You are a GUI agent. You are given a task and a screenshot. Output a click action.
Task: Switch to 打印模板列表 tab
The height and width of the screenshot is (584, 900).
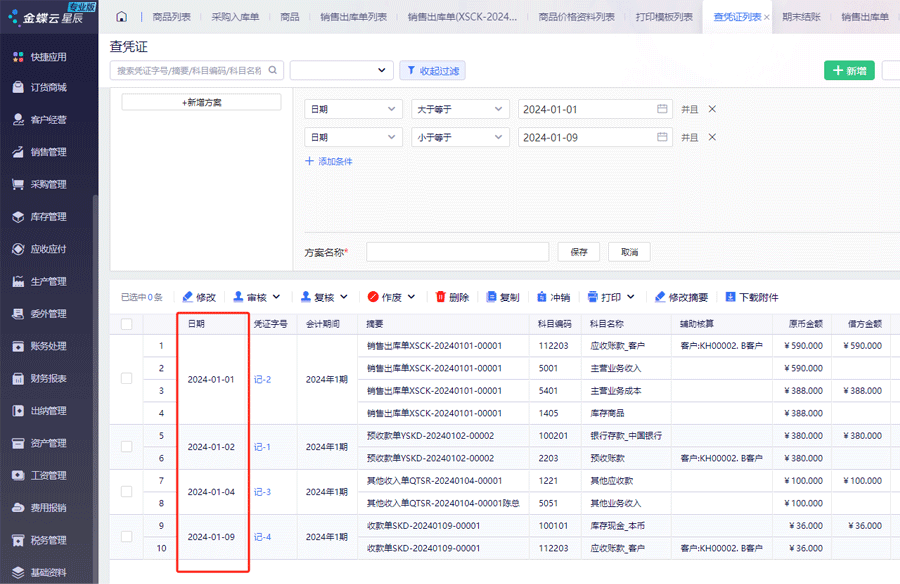[x=664, y=17]
